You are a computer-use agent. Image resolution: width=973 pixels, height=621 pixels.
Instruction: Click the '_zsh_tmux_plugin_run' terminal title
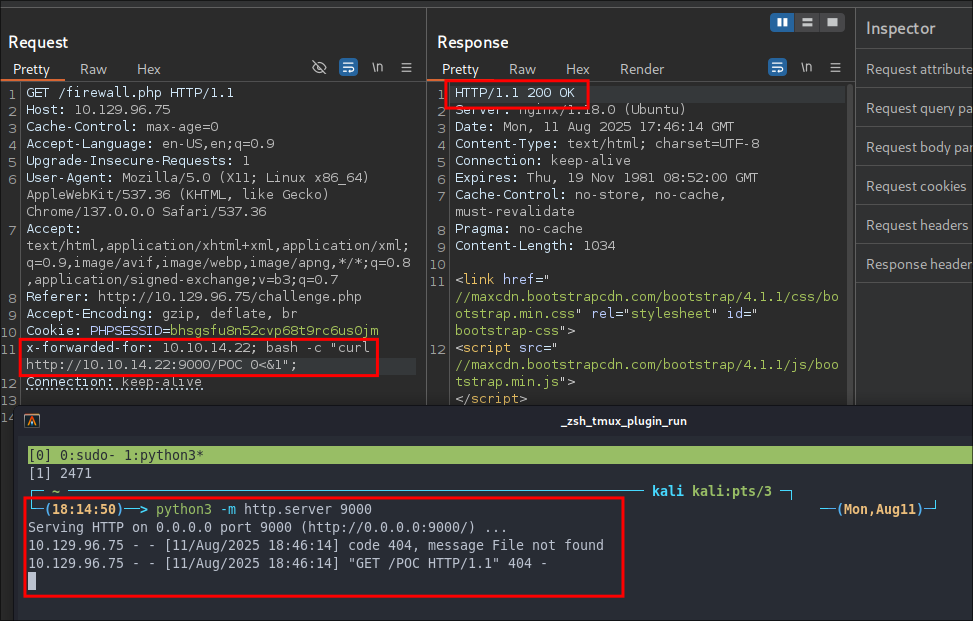(624, 421)
